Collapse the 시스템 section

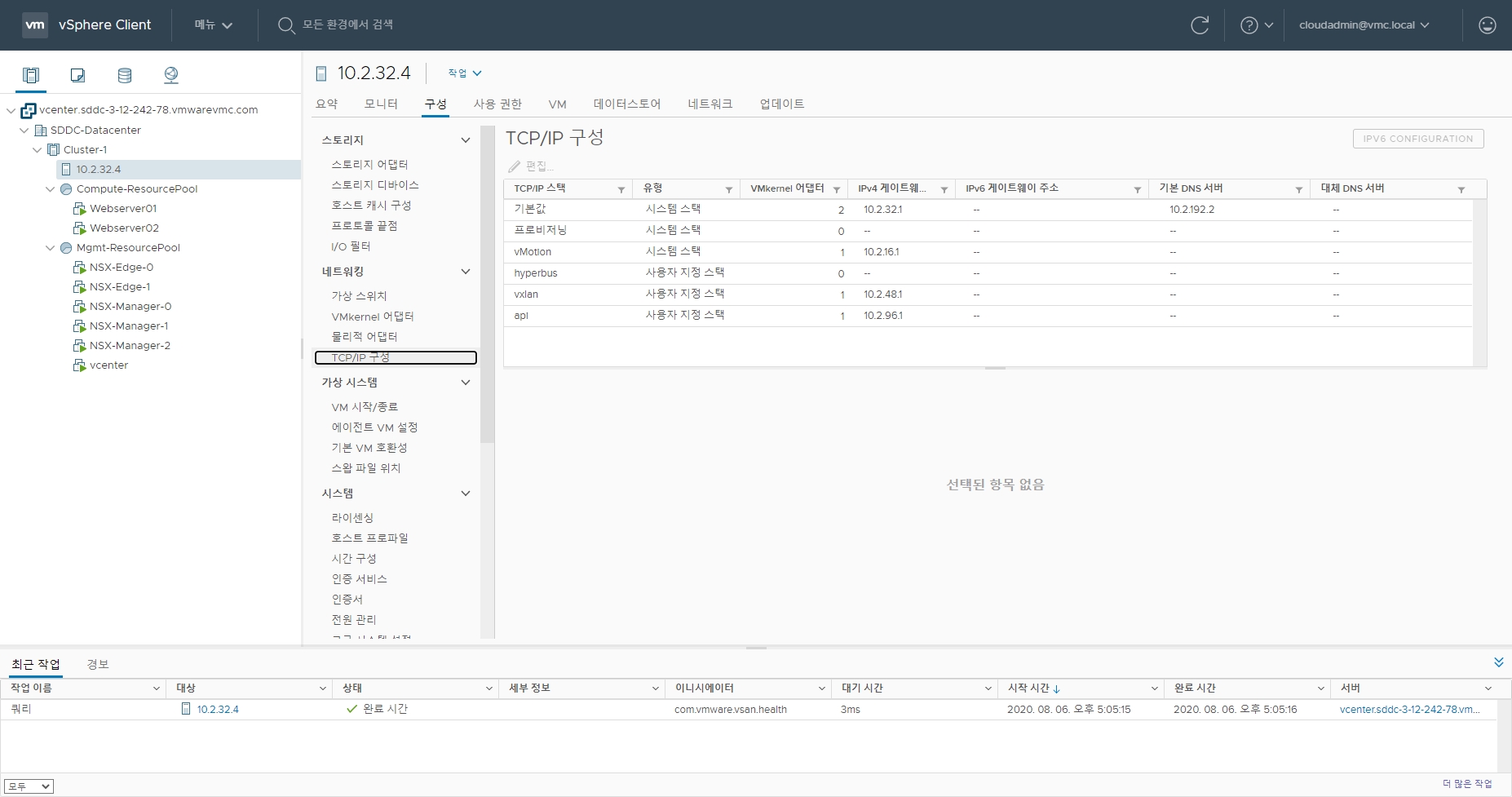click(x=466, y=494)
